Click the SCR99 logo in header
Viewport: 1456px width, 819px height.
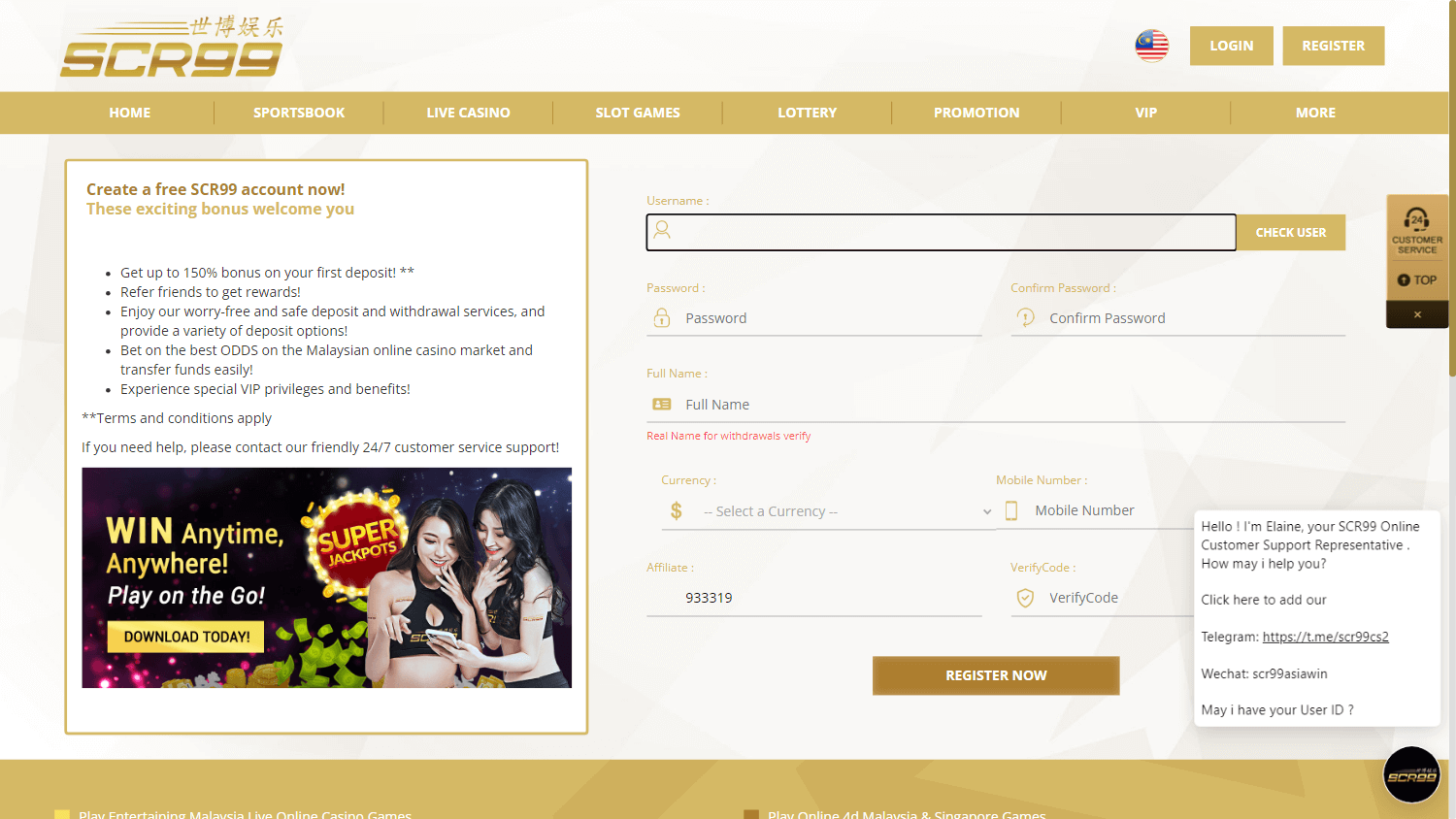click(172, 47)
